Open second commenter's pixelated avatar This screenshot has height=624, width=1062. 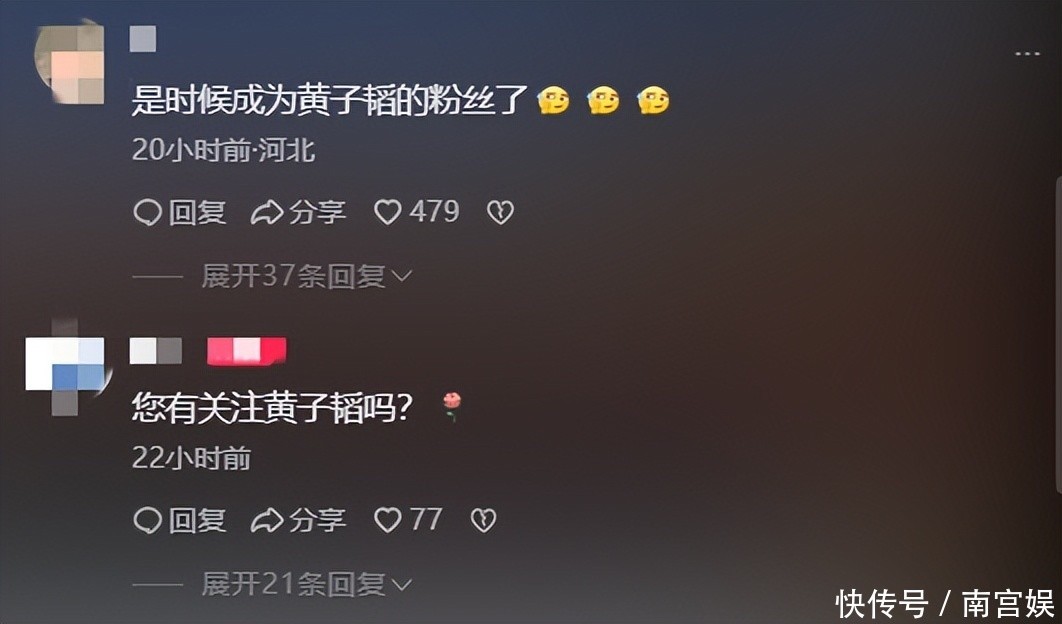[x=66, y=366]
